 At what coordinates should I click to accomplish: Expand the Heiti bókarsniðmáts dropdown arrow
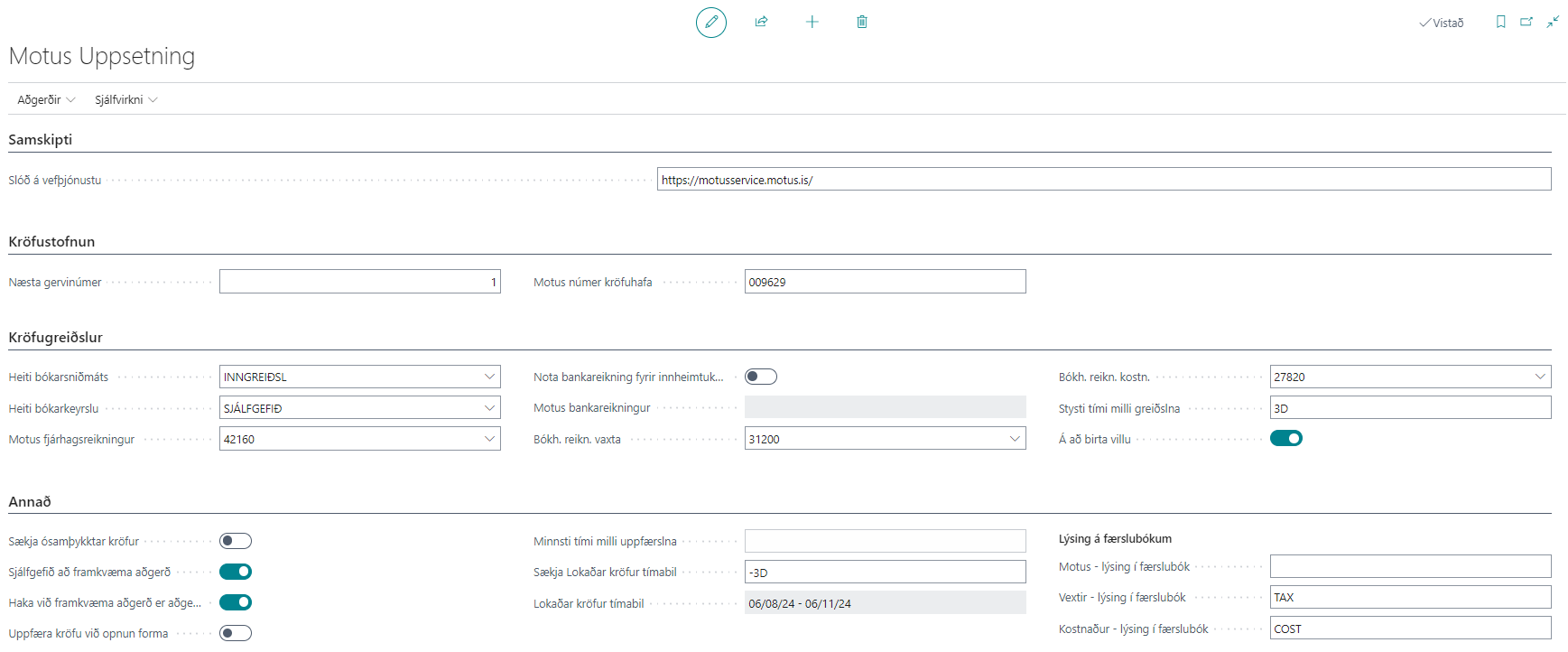tap(489, 377)
